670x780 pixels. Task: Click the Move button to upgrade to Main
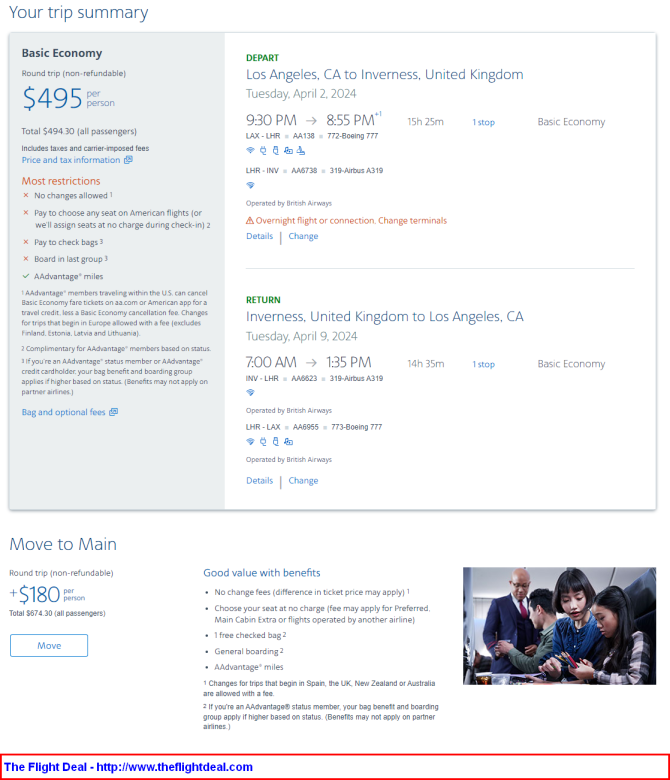[x=49, y=645]
